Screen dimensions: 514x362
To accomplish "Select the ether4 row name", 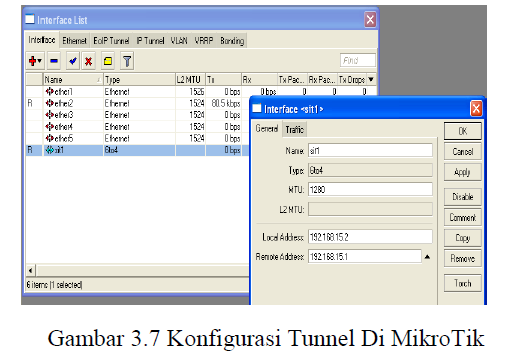I will point(64,127).
